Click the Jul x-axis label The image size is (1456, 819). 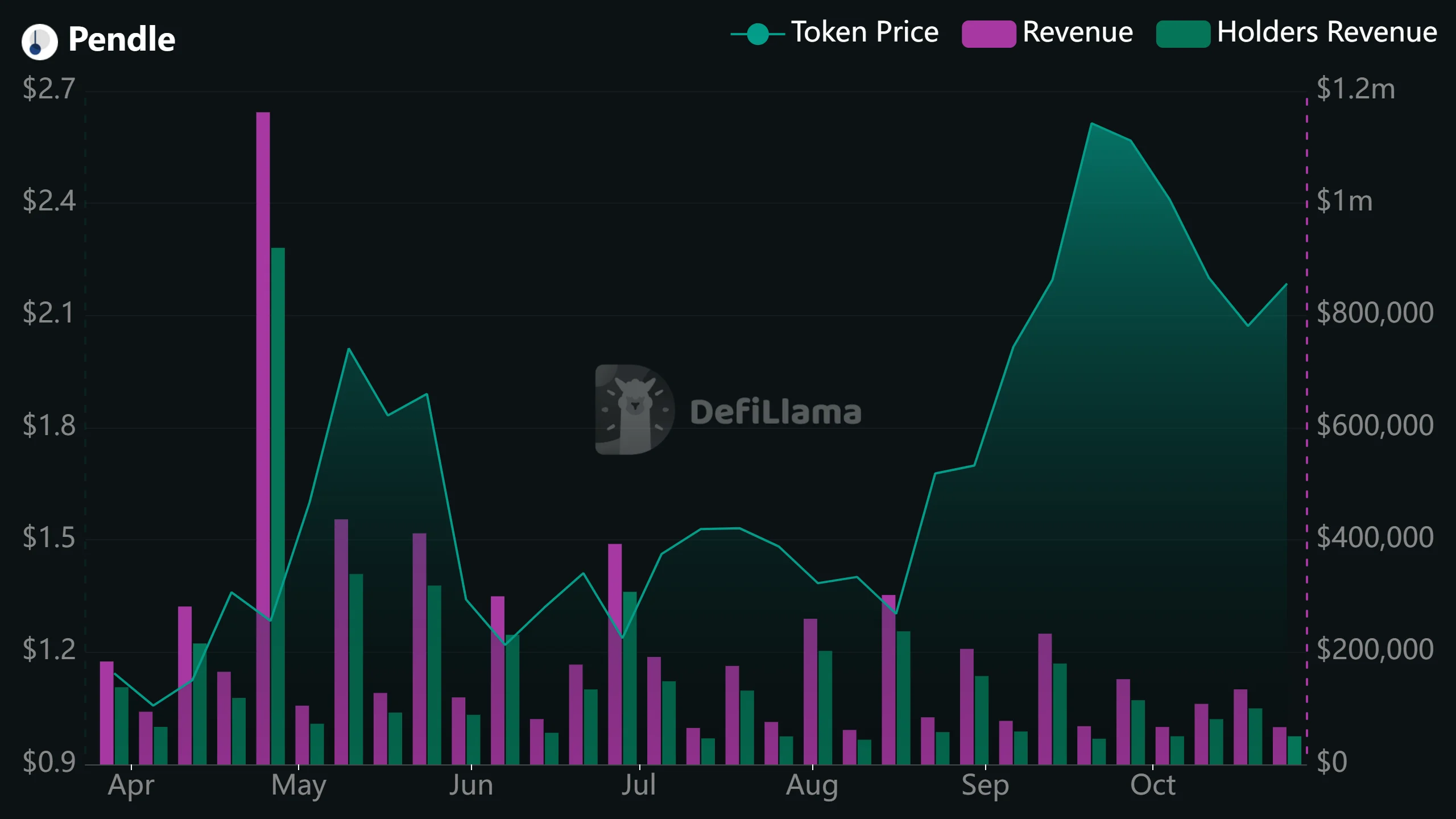point(639,785)
